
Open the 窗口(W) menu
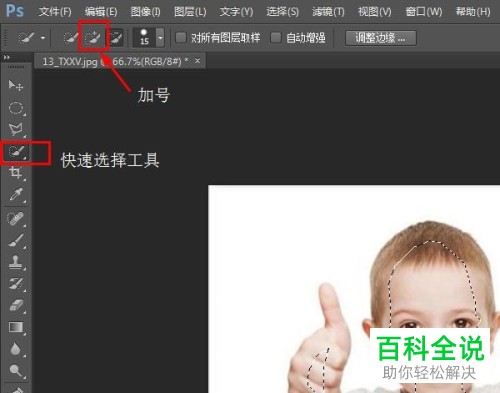point(424,12)
